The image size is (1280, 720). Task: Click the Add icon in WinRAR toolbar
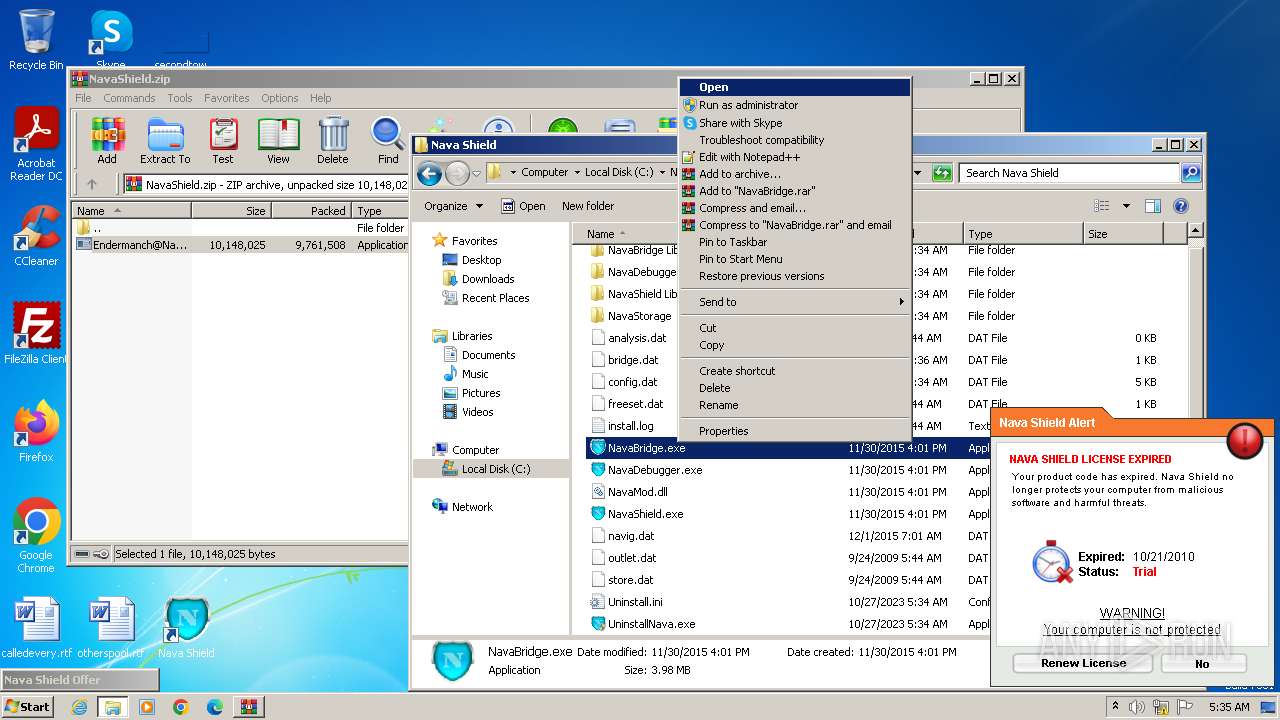(107, 141)
